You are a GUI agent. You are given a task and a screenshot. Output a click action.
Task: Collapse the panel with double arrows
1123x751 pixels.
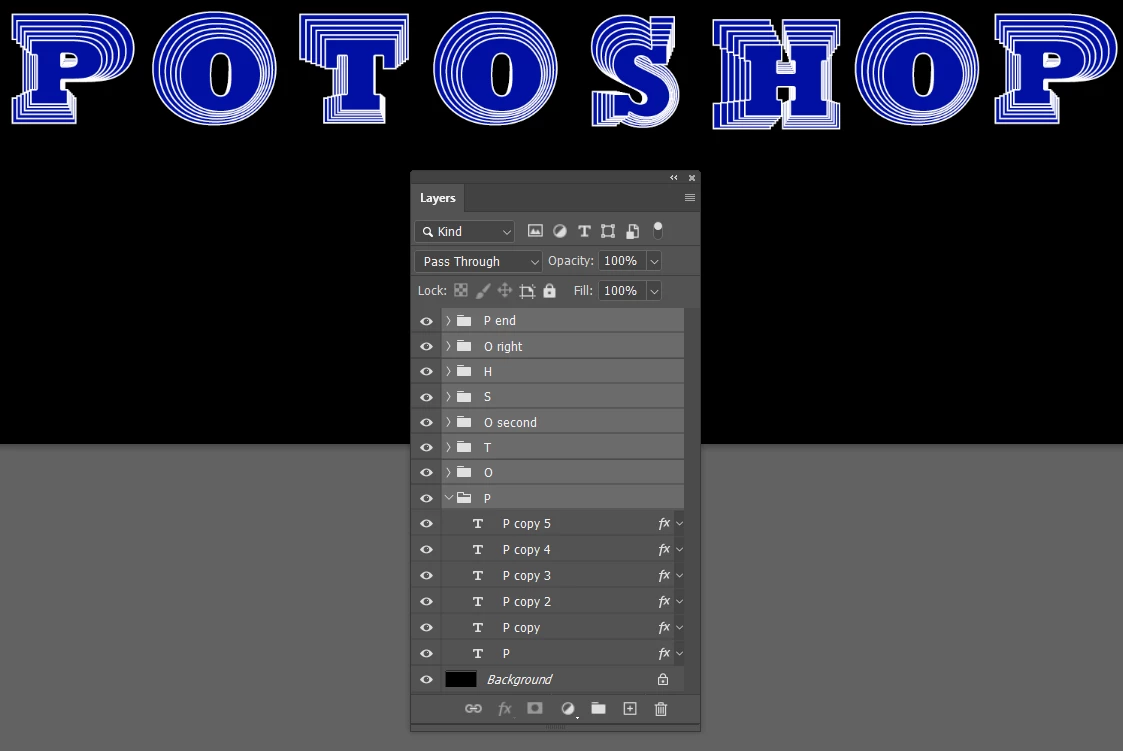(674, 178)
